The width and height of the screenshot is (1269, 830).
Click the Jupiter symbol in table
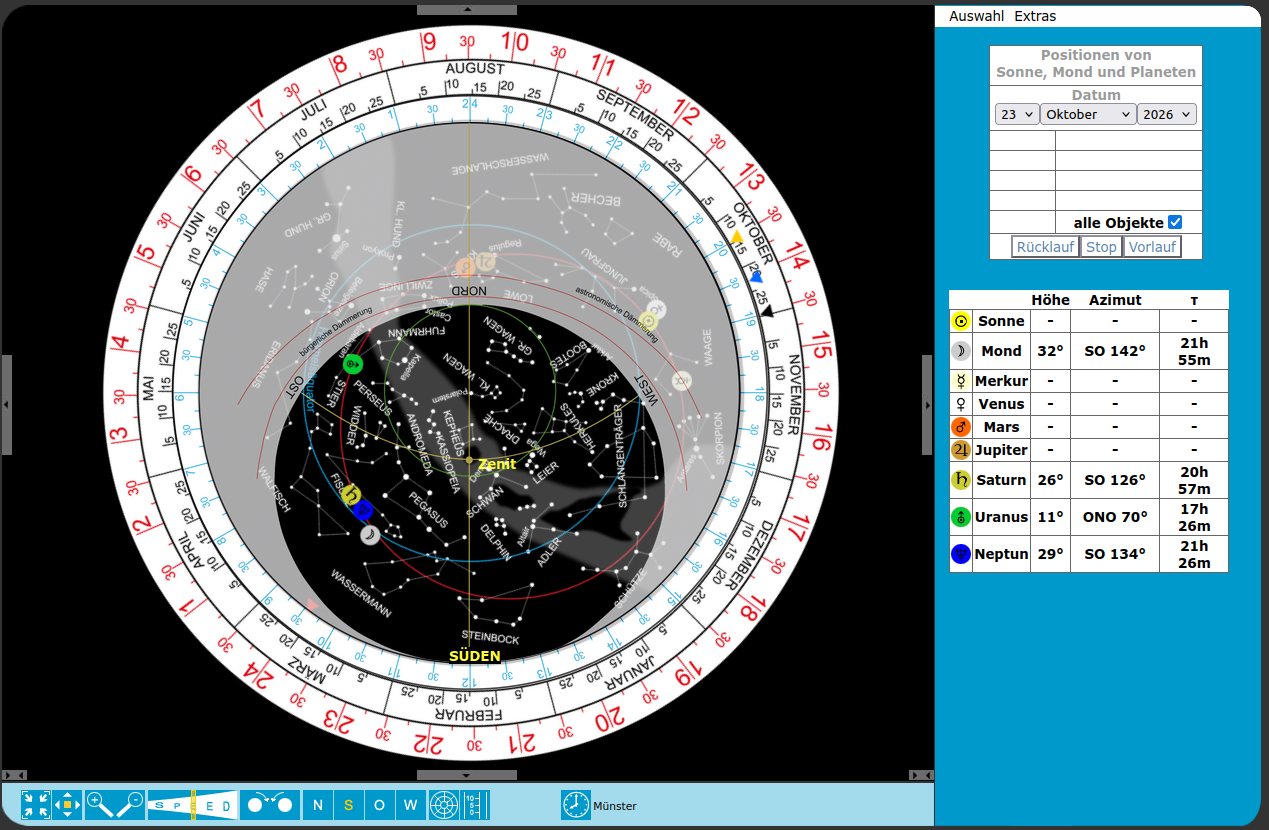click(961, 450)
